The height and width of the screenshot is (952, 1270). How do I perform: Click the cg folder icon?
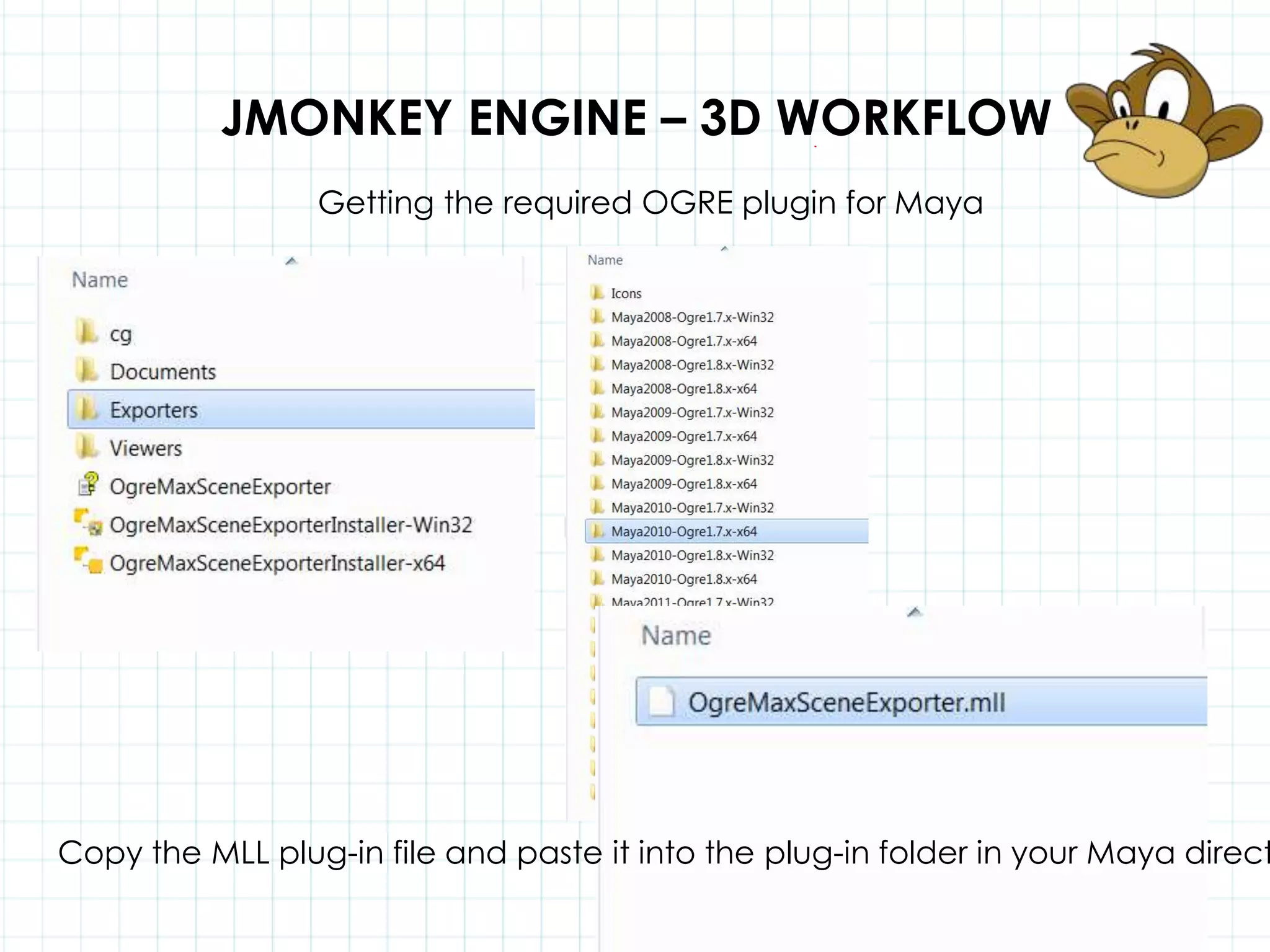tap(87, 332)
